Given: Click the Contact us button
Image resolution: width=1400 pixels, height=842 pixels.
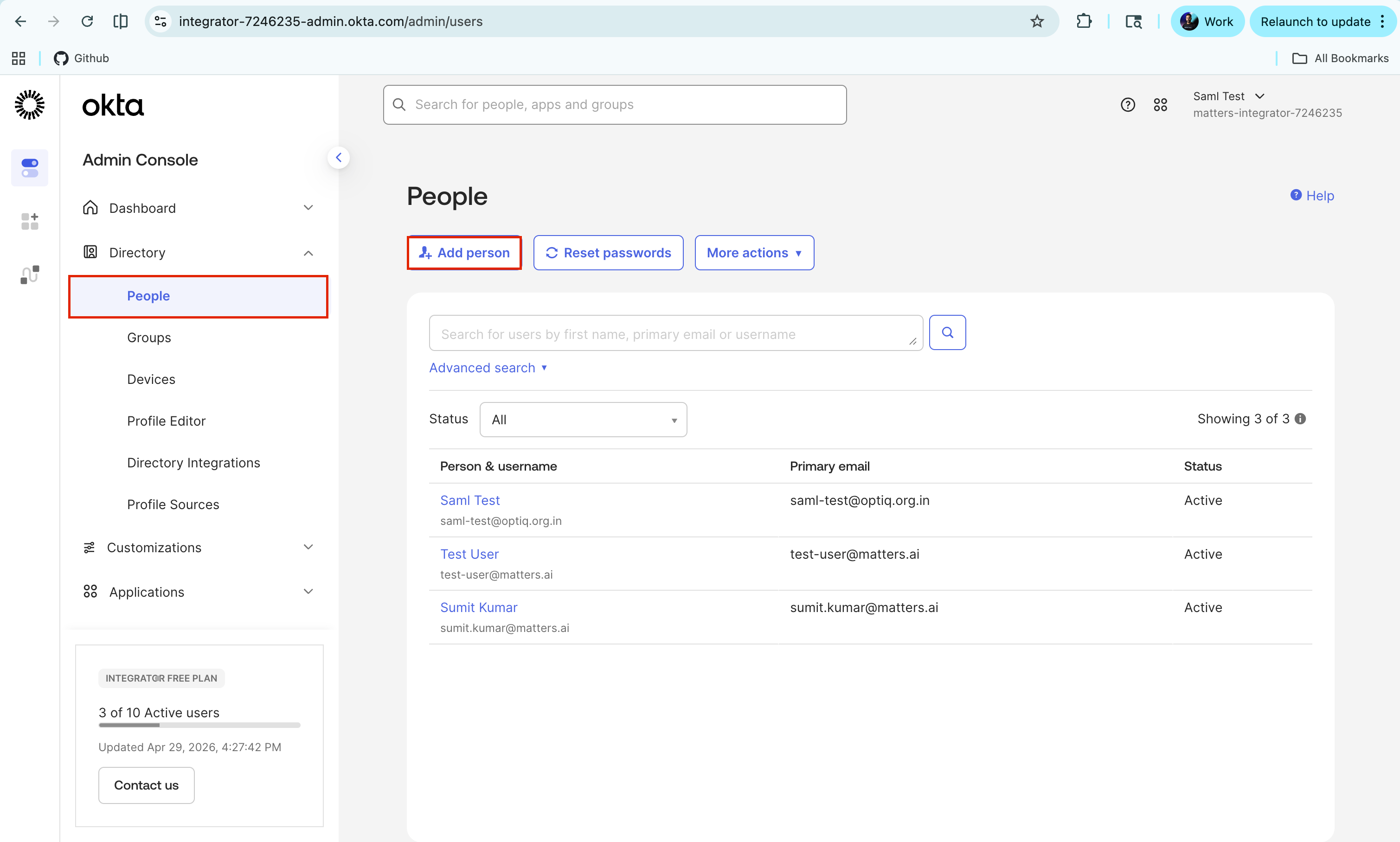Looking at the screenshot, I should click(x=147, y=785).
